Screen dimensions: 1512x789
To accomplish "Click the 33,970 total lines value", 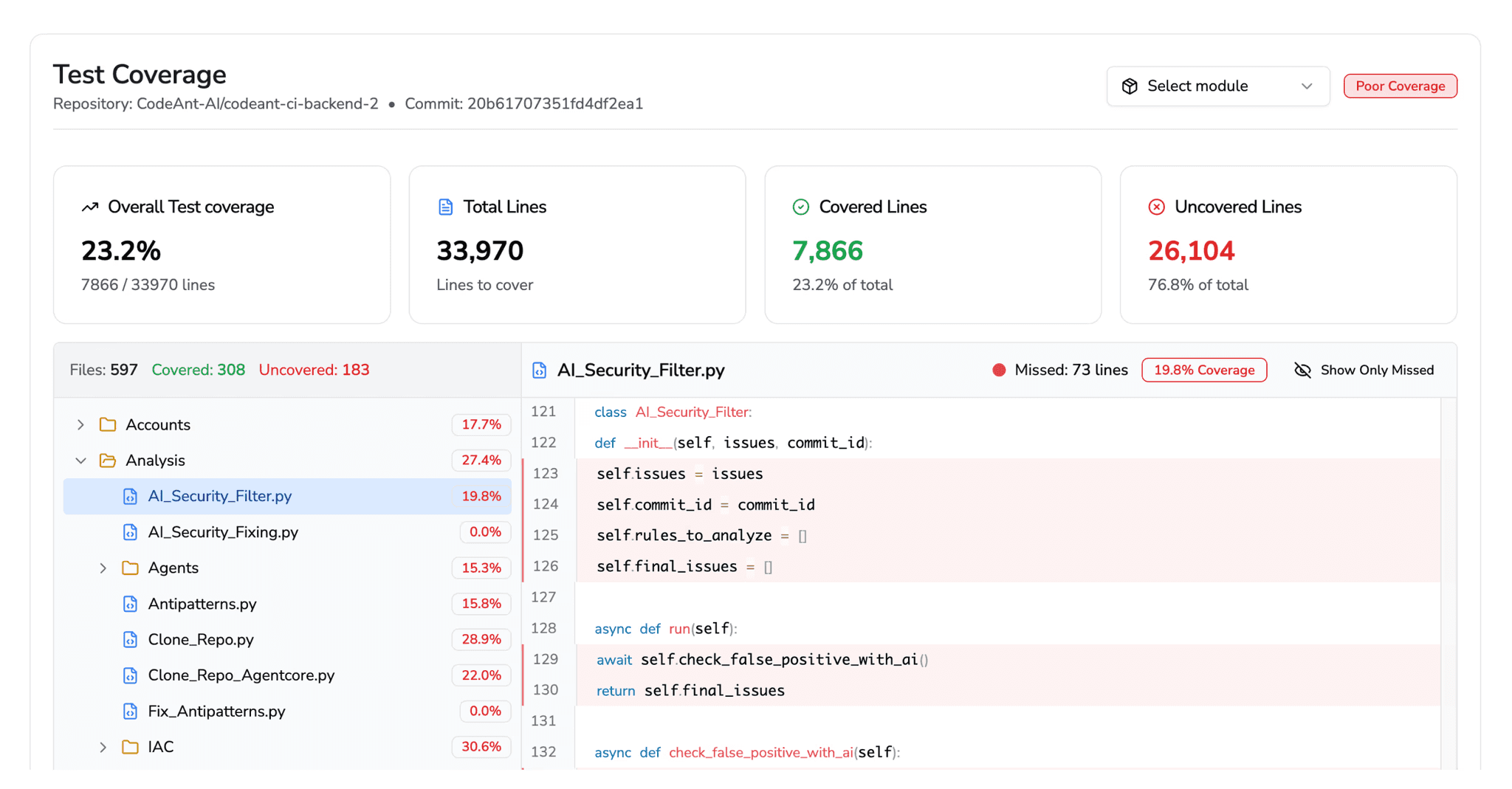I will point(480,251).
